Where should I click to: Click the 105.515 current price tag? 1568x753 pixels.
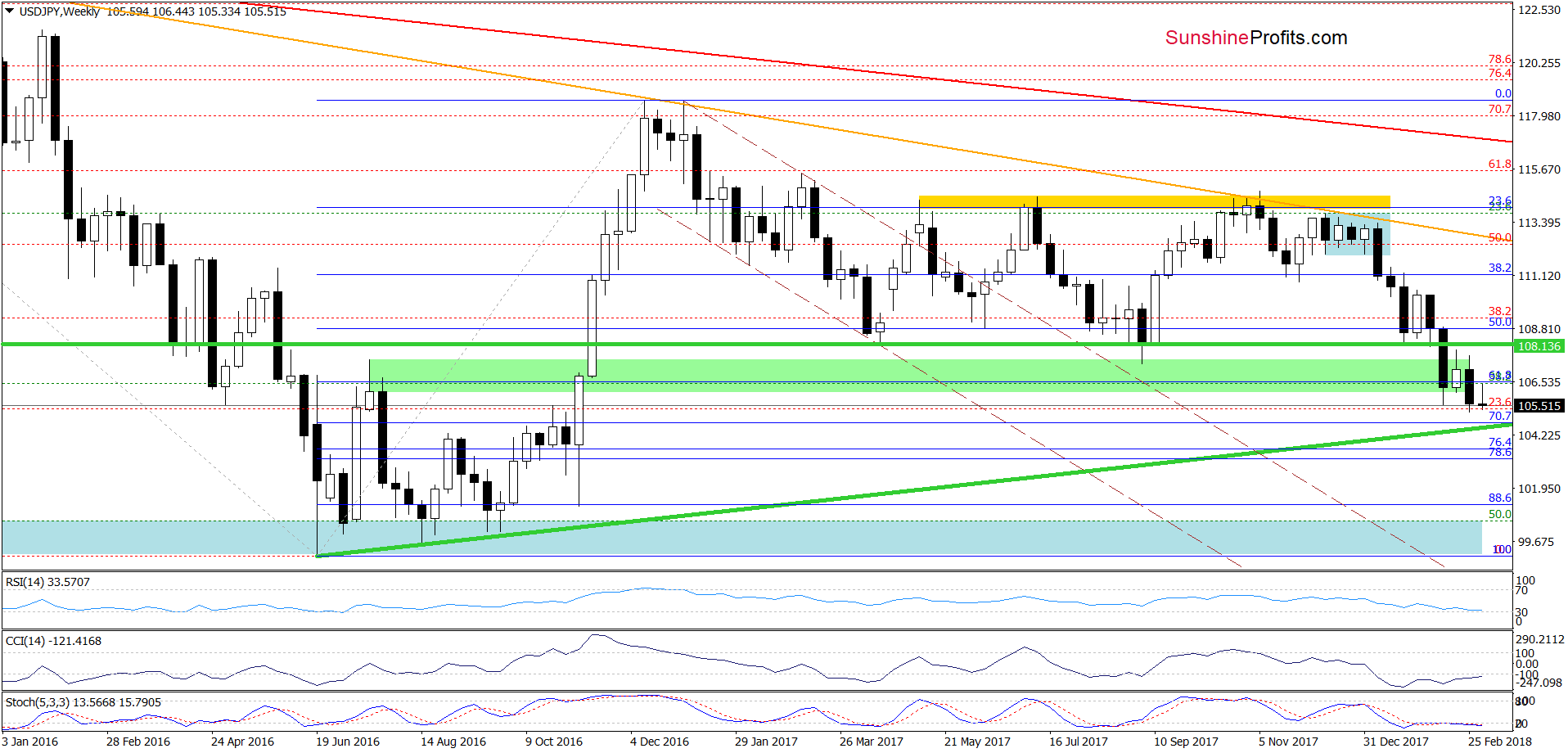tap(1539, 406)
